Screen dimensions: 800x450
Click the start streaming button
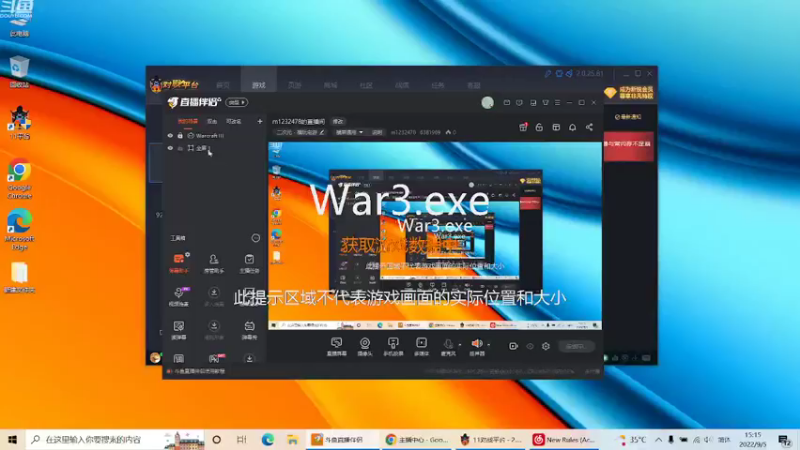pyautogui.click(x=576, y=346)
